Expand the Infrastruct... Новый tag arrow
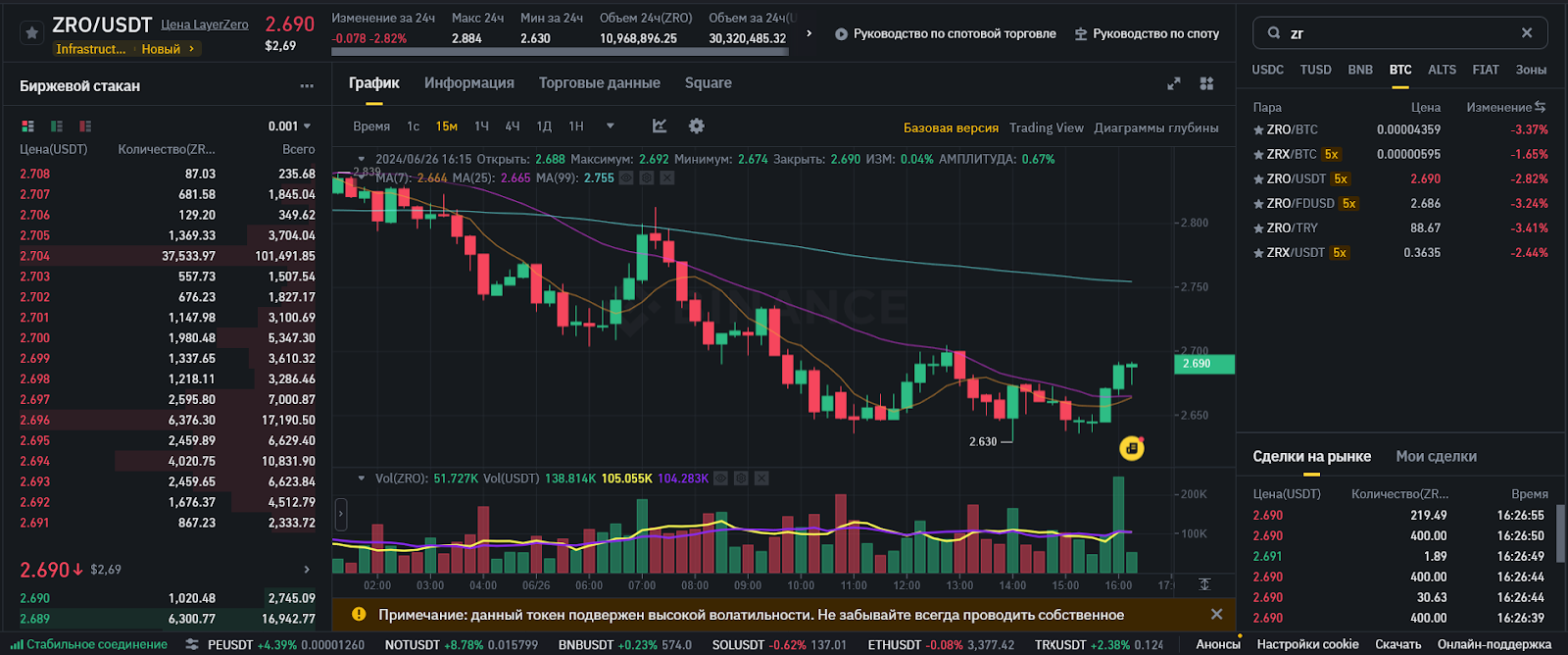 tap(192, 48)
